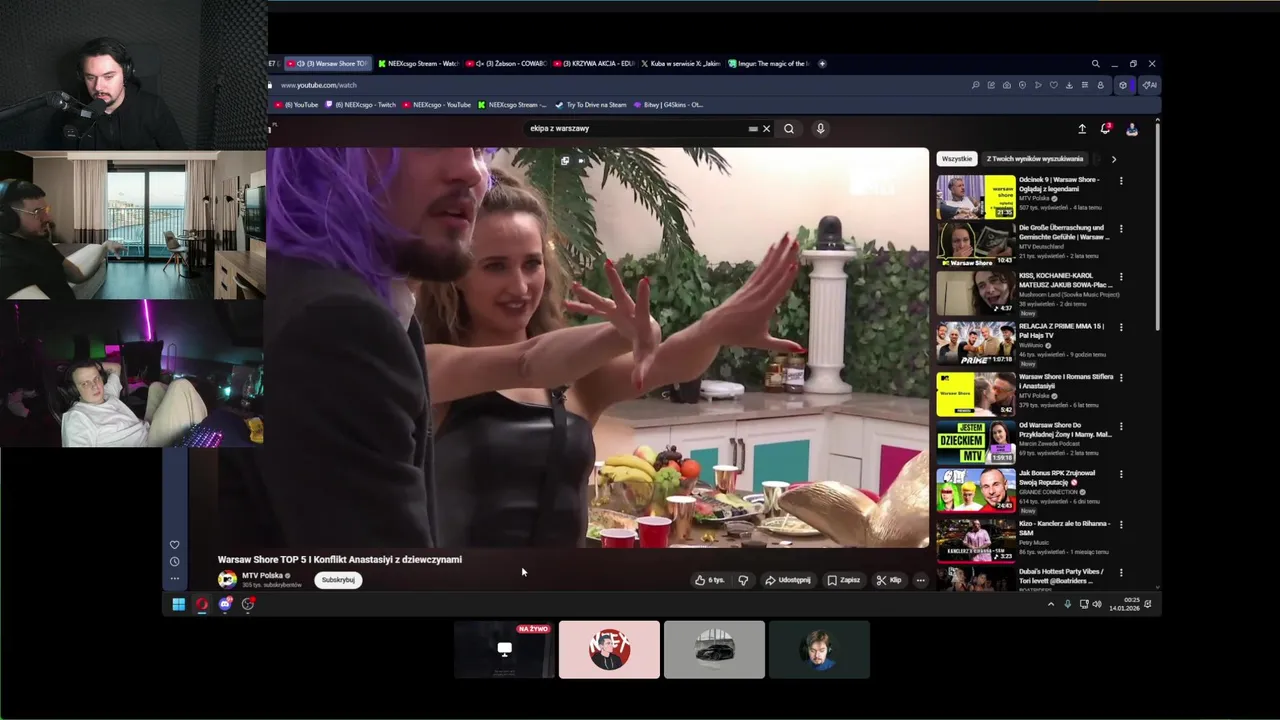
Task: Click the Udostępnij share button
Action: point(788,580)
